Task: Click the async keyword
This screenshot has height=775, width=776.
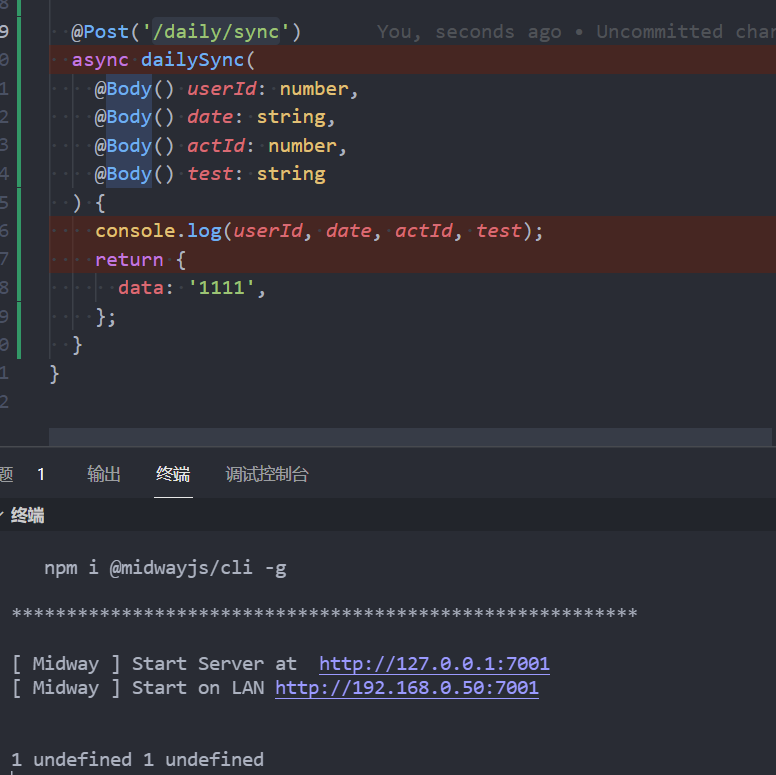Action: pos(100,60)
